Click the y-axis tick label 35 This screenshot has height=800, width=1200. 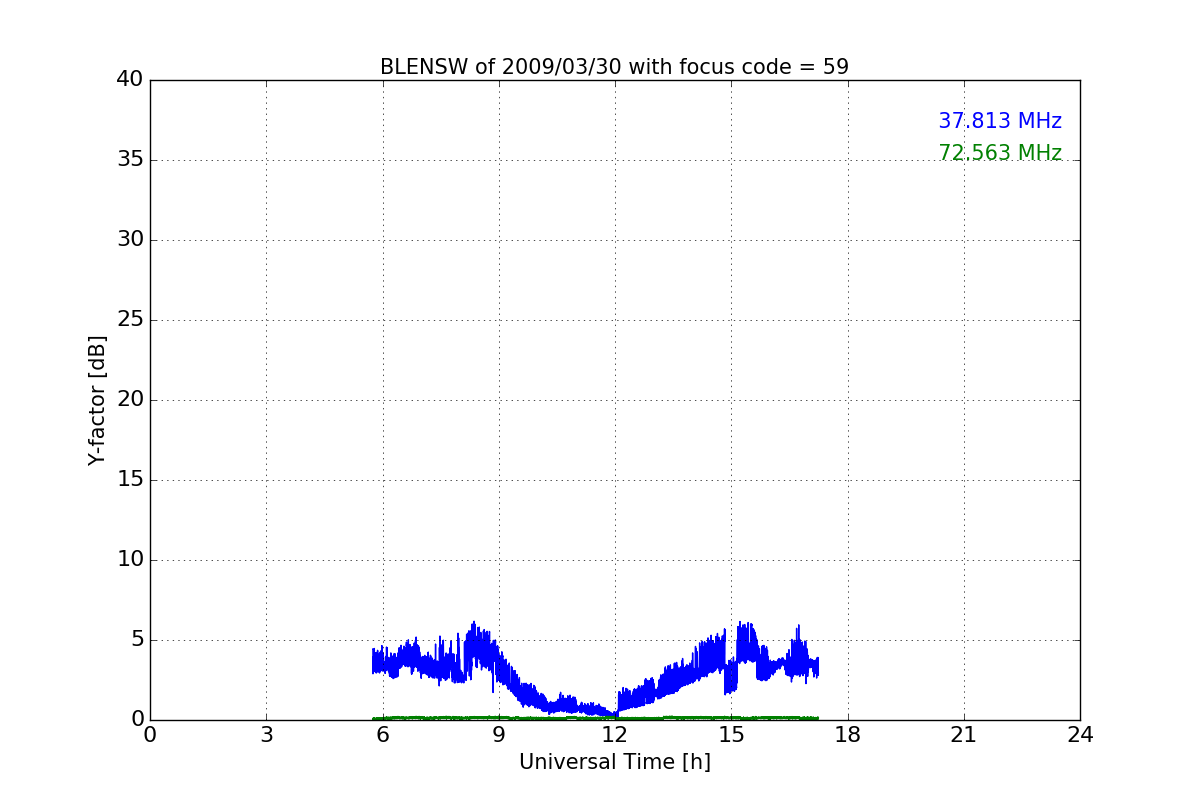[x=130, y=160]
